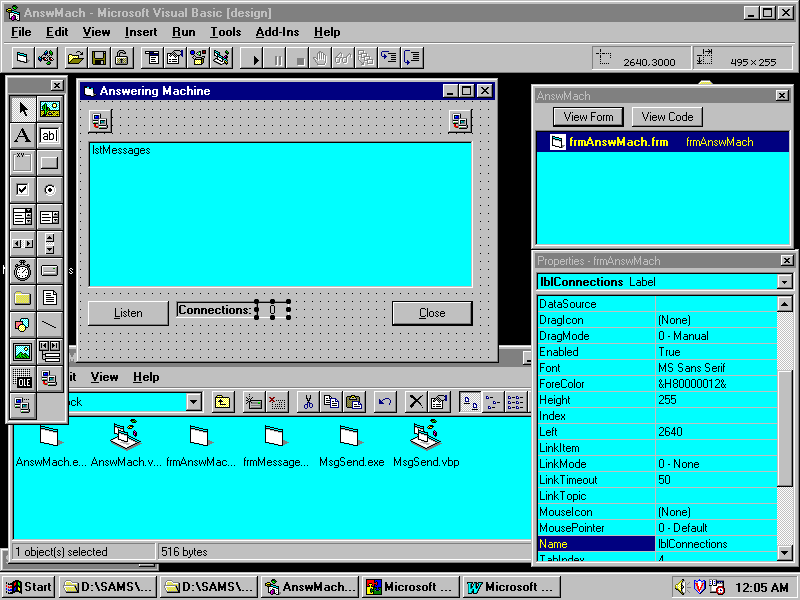800x600 pixels.
Task: Select the CheckBox control in toolbox
Action: click(x=22, y=190)
